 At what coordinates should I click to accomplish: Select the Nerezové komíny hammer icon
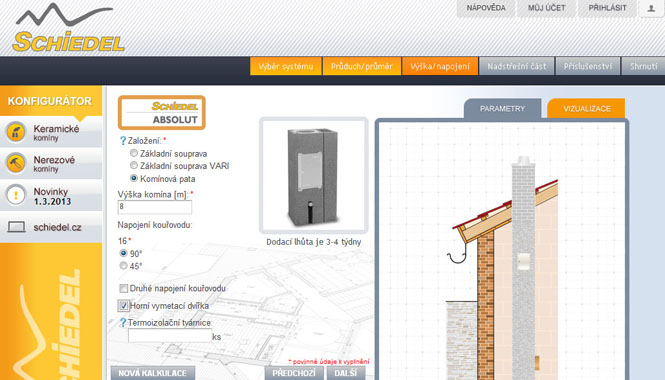pos(16,163)
